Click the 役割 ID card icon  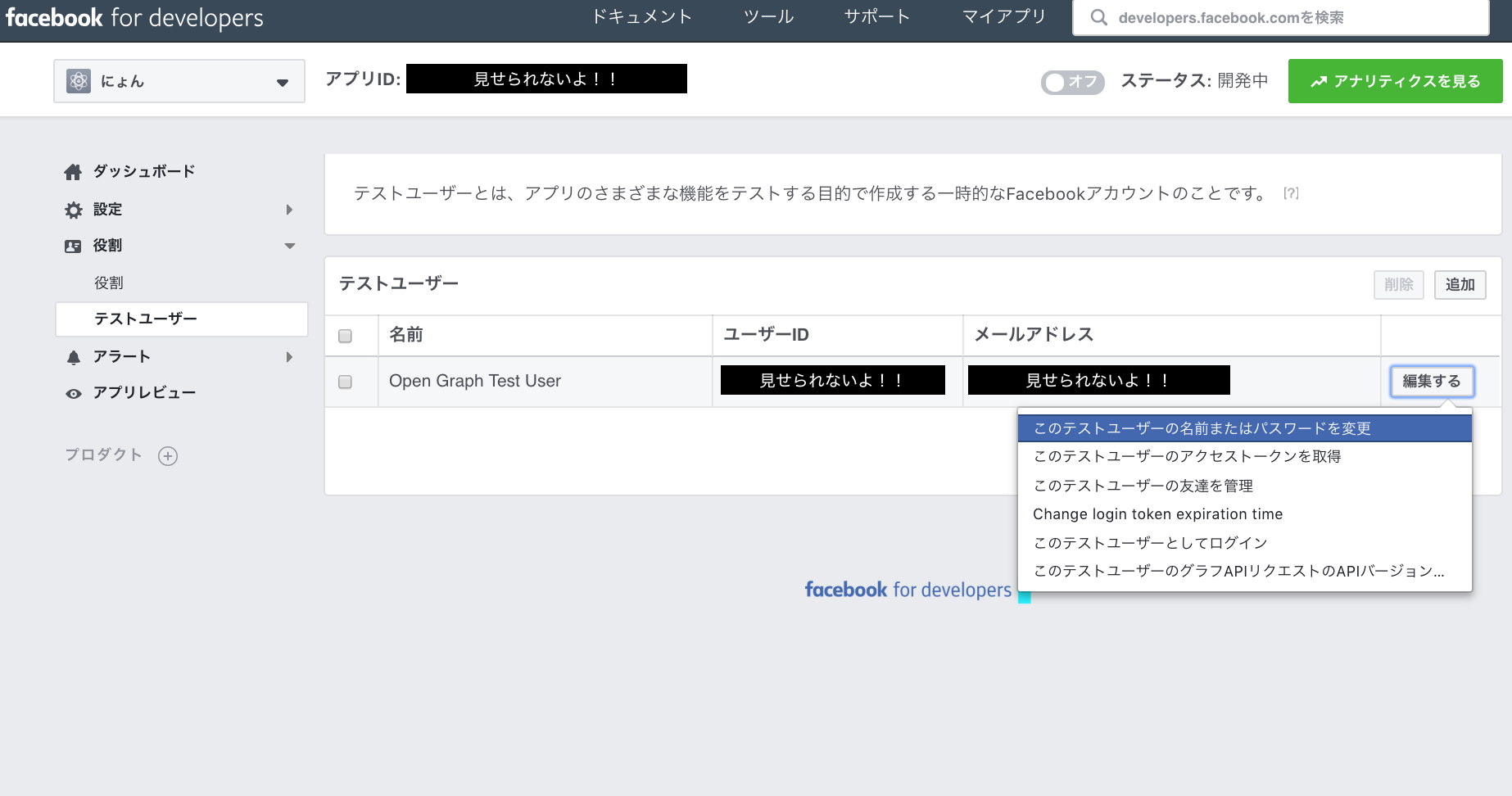click(73, 246)
